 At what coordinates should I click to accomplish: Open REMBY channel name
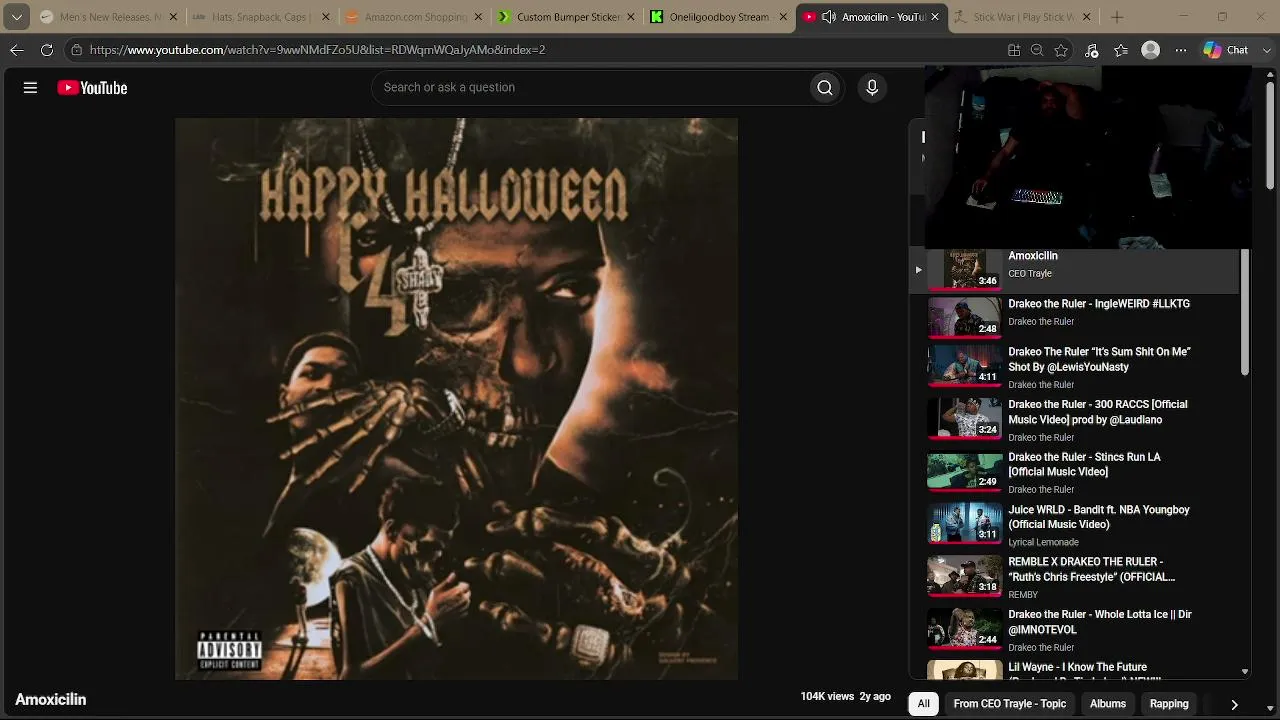(x=1023, y=595)
